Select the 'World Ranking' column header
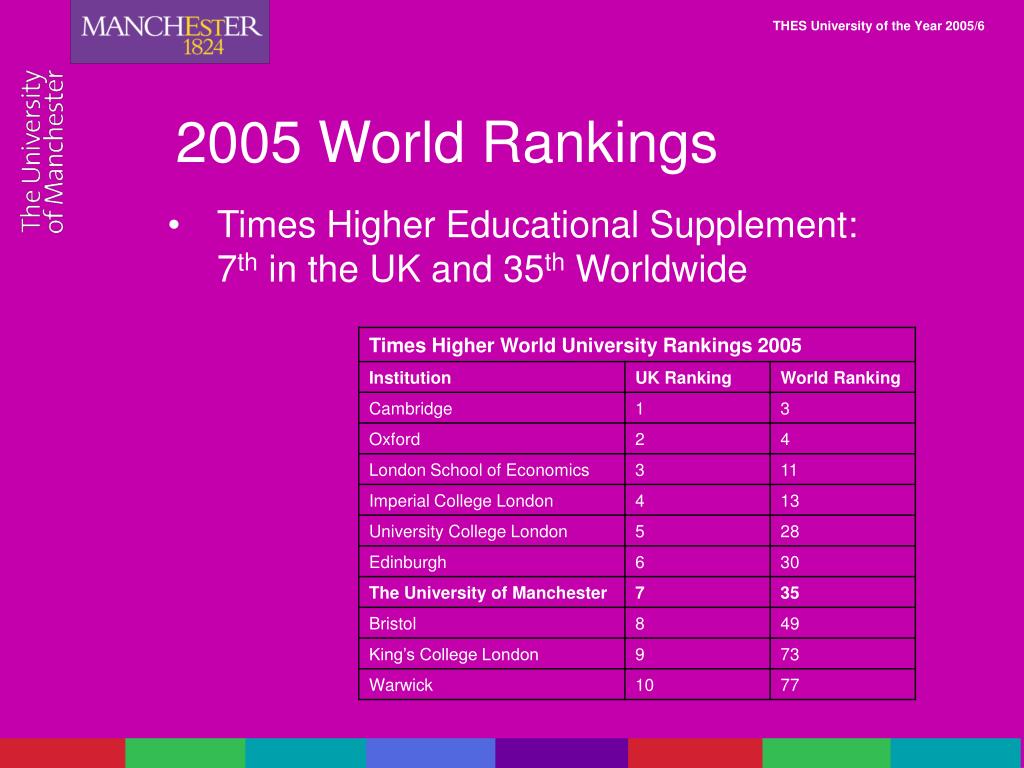1024x768 pixels. tap(840, 378)
